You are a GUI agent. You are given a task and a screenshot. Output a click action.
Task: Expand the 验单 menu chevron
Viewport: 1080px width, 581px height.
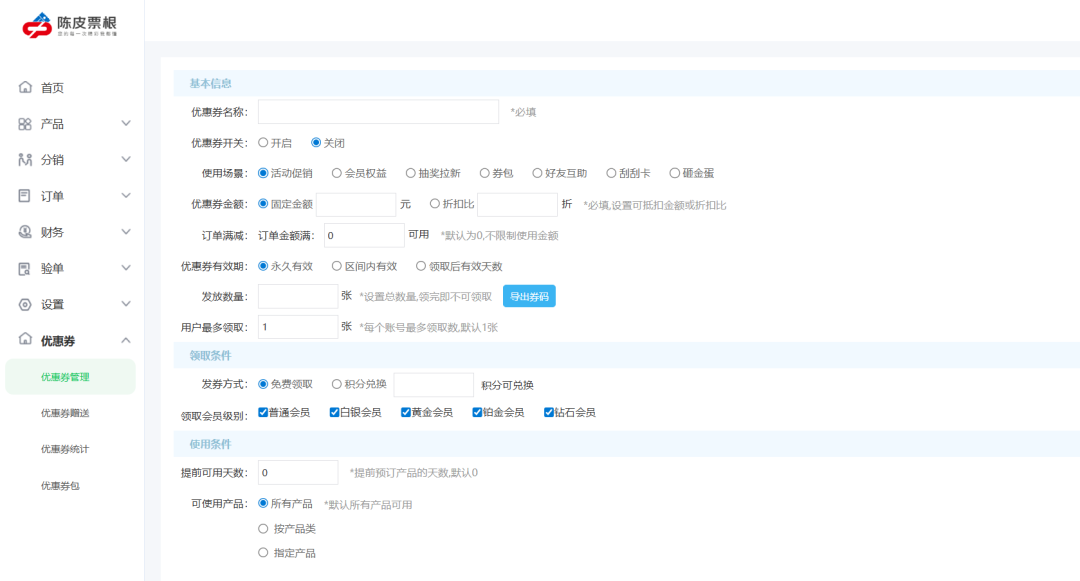pos(126,268)
